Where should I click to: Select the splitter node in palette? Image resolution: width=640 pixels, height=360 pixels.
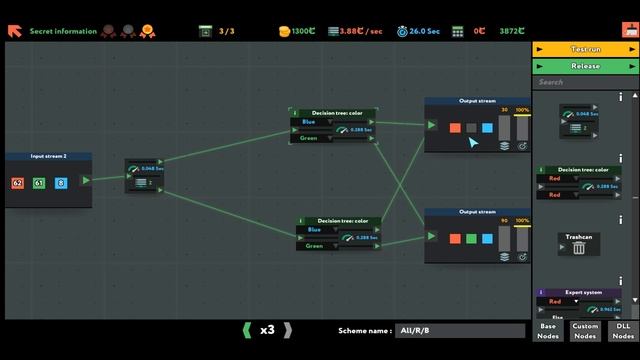[x=579, y=122]
